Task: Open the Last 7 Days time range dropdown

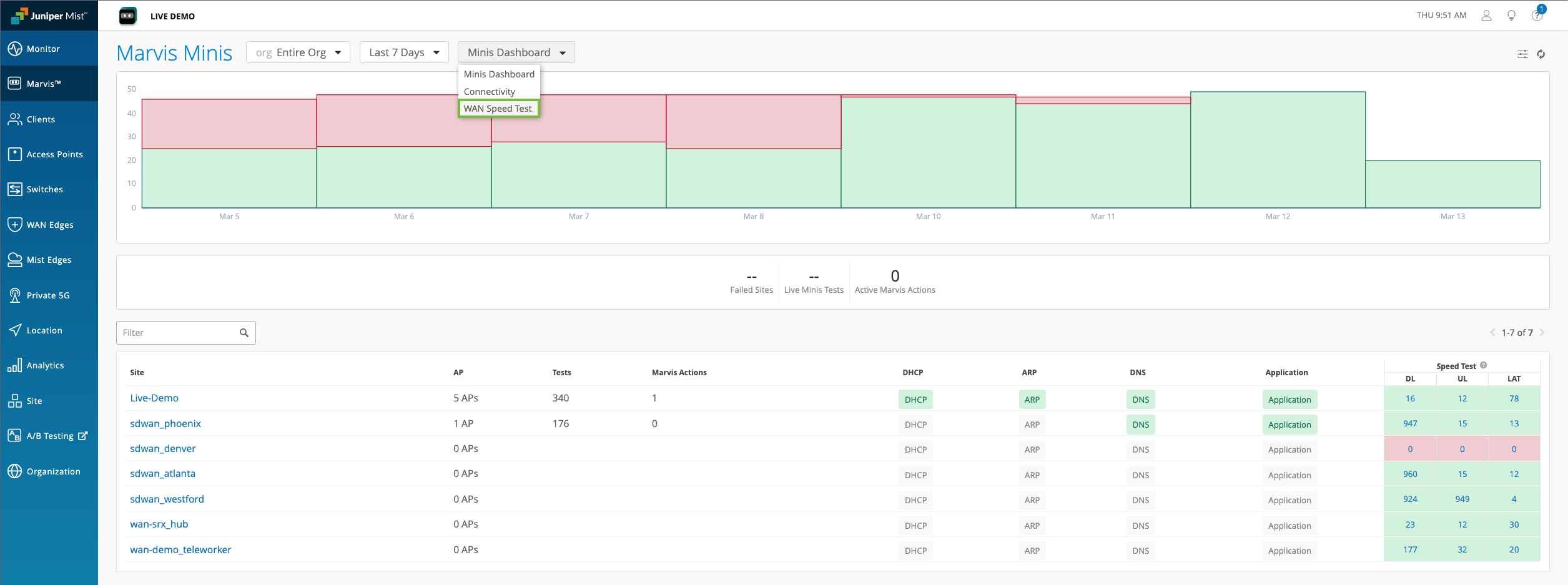Action: coord(404,52)
